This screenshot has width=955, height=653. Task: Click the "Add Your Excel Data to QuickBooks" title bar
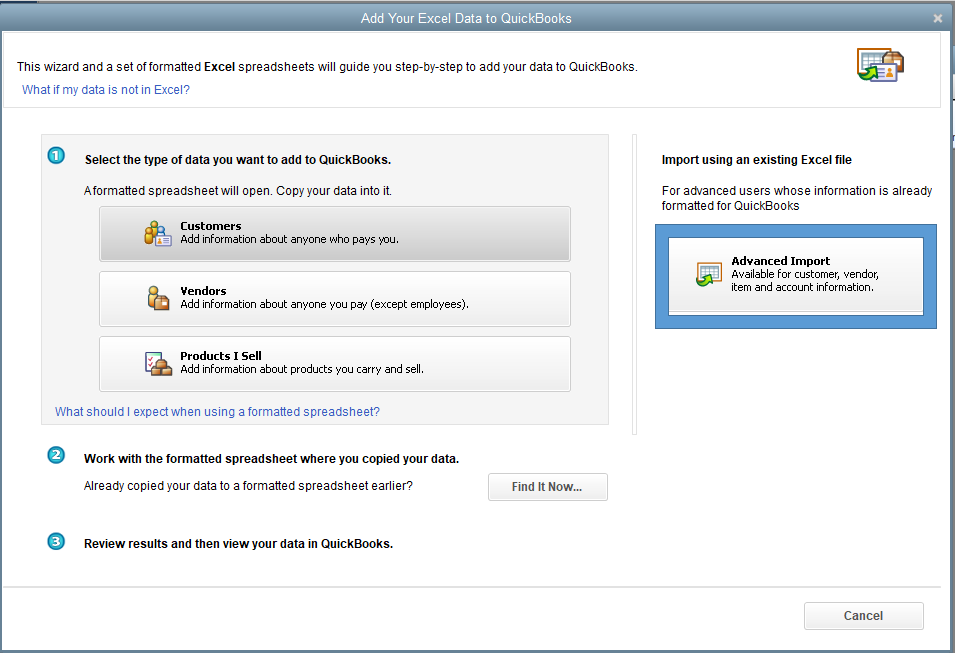466,18
